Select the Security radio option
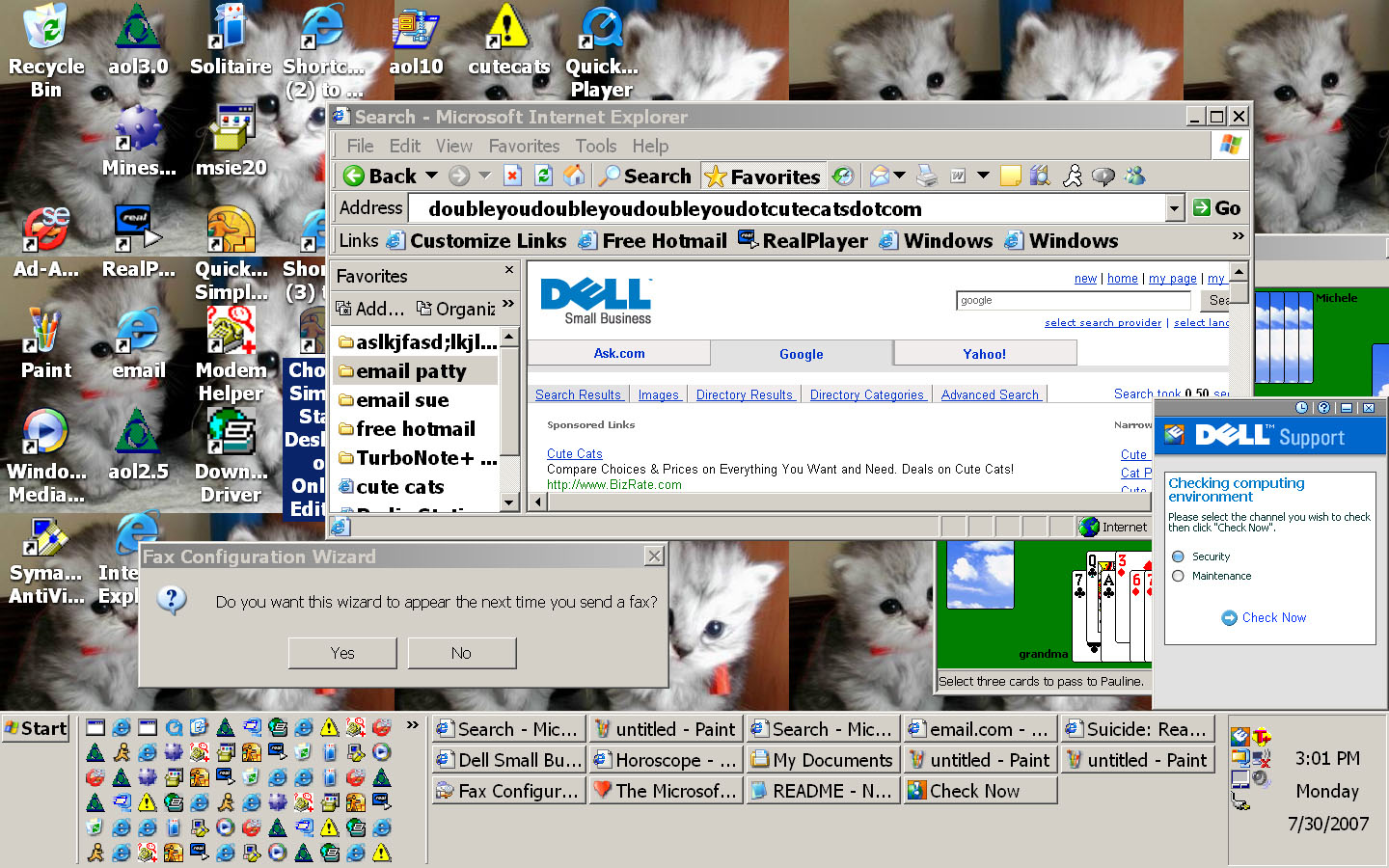The width and height of the screenshot is (1389, 868). click(x=1178, y=556)
